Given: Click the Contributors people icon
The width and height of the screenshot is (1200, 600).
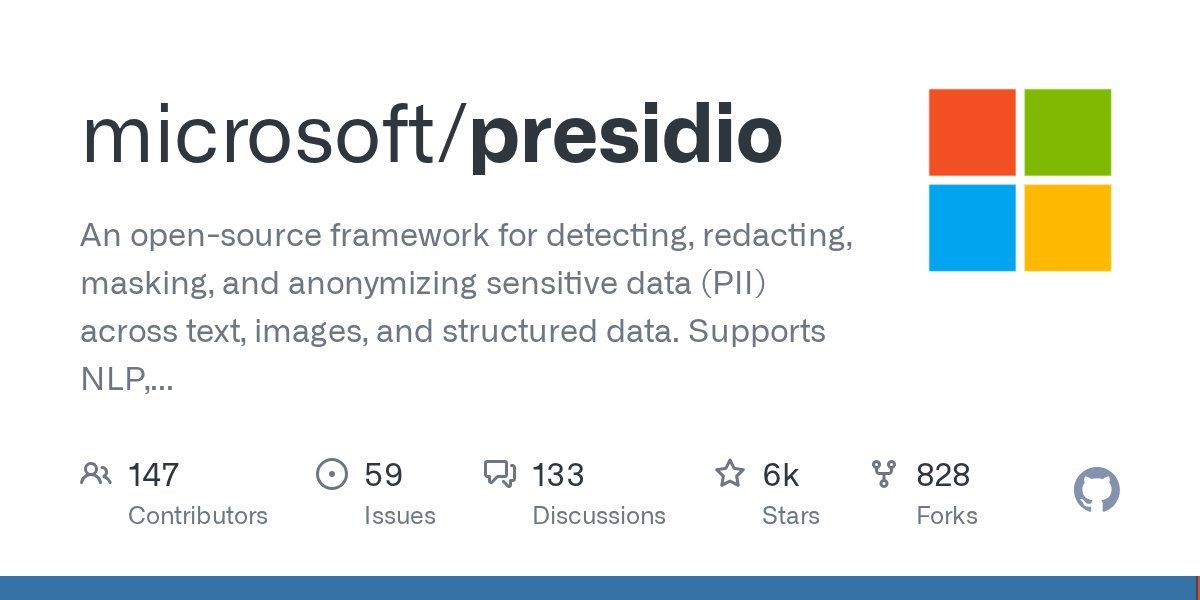Looking at the screenshot, I should coord(95,474).
